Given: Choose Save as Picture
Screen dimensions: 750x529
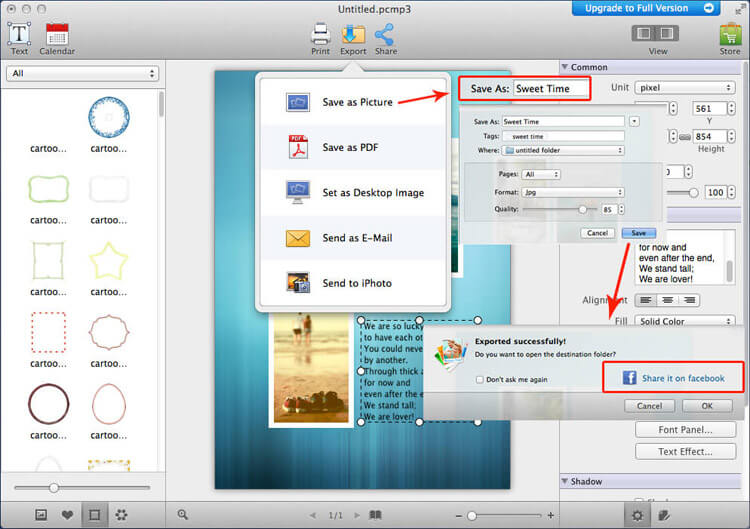Looking at the screenshot, I should pyautogui.click(x=353, y=102).
